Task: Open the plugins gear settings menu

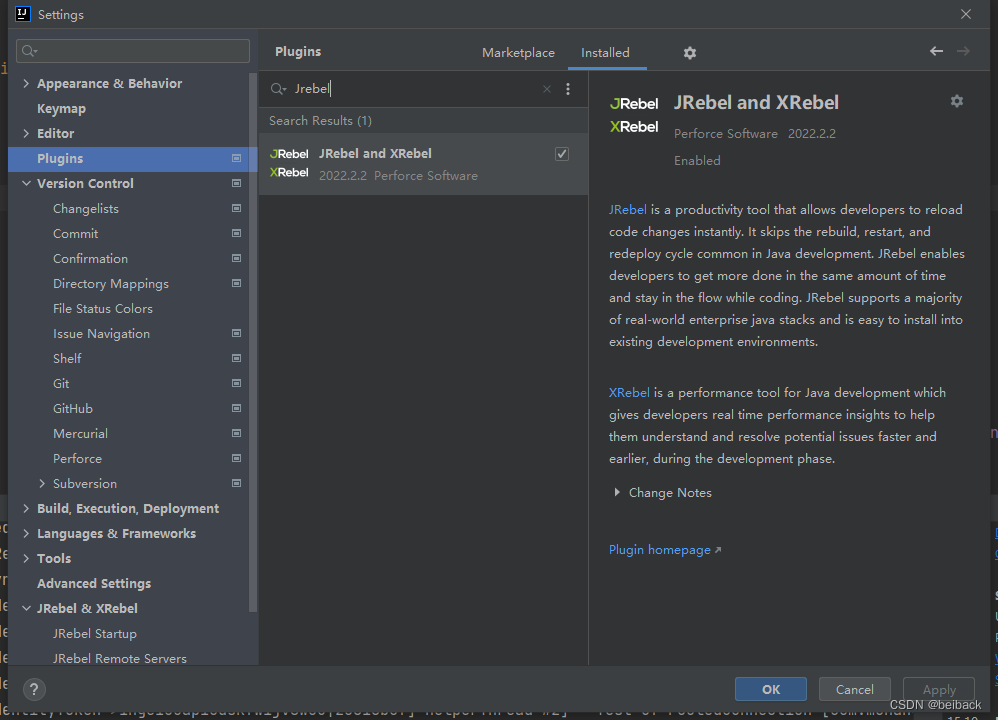Action: coord(689,53)
